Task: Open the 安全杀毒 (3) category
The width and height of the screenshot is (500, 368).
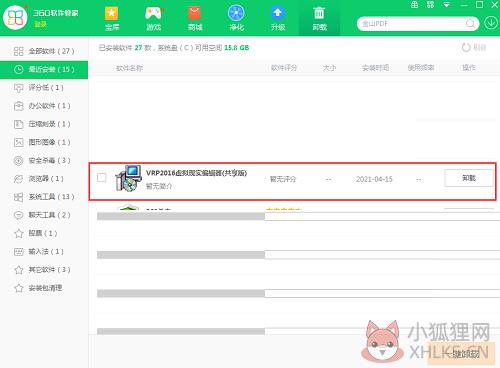Action: click(x=44, y=161)
